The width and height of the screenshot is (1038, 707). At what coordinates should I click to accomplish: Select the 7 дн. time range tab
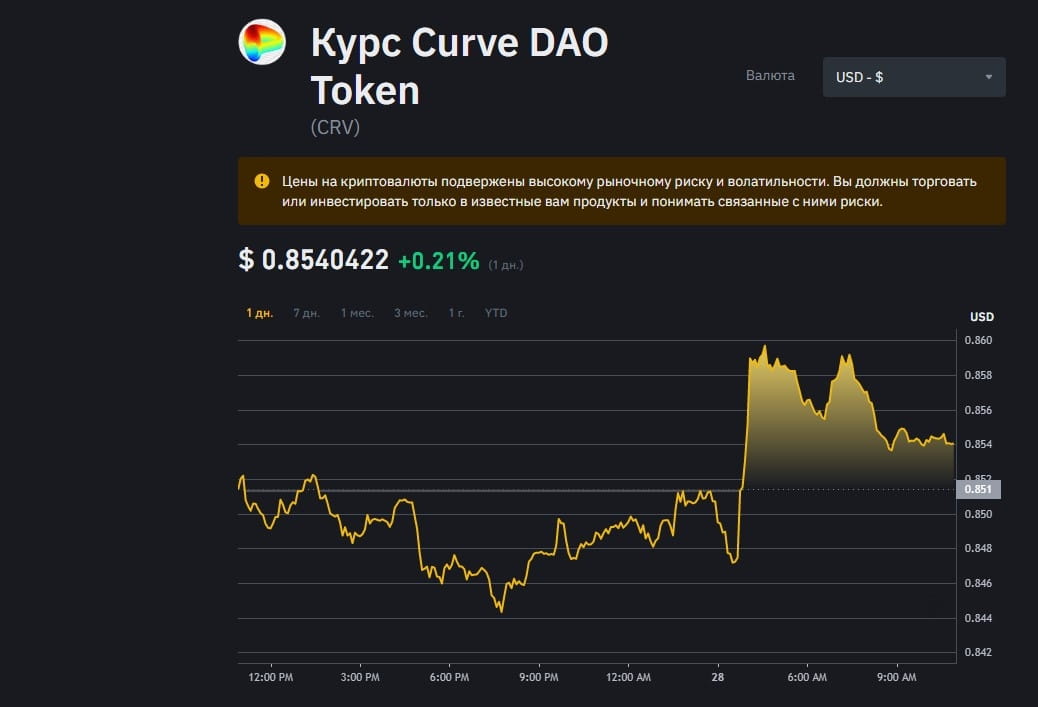tap(306, 312)
